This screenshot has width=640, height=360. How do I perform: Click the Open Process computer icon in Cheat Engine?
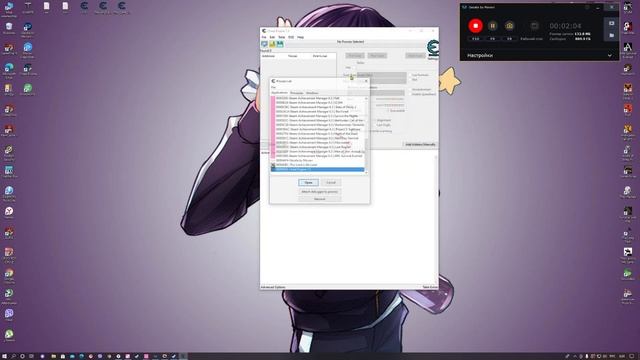264,44
